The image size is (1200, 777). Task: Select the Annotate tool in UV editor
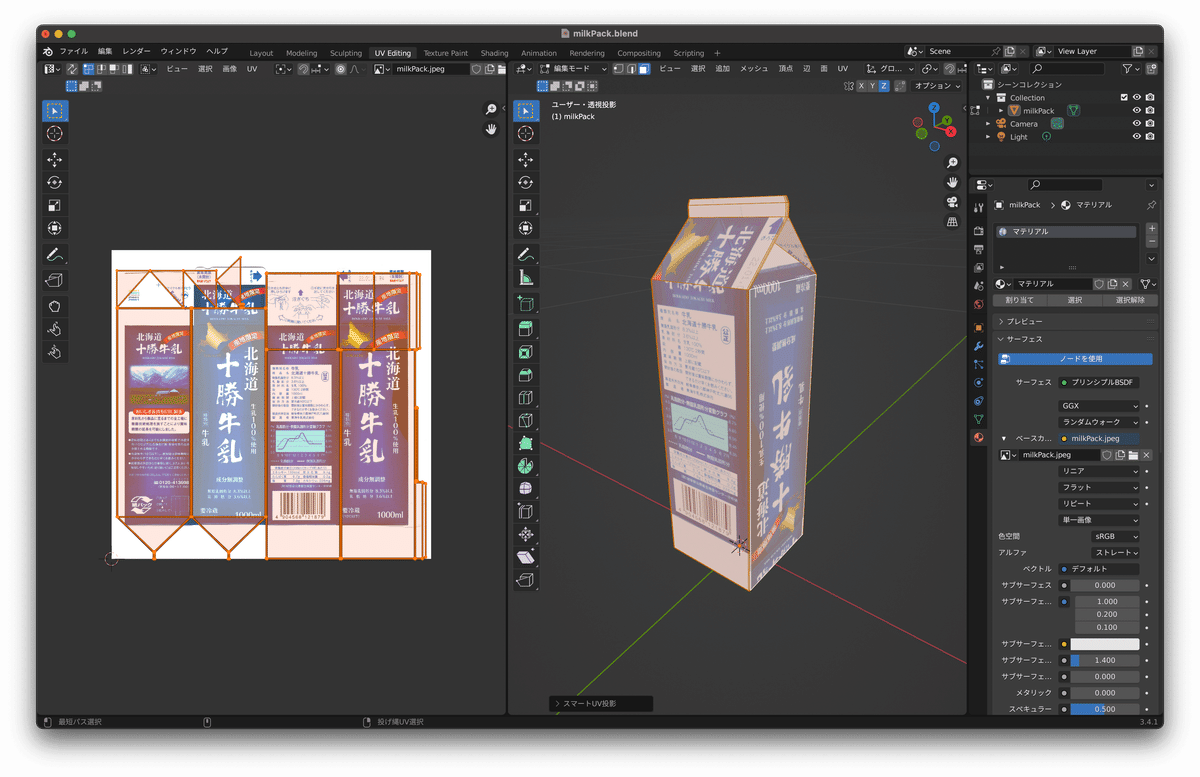pyautogui.click(x=55, y=255)
